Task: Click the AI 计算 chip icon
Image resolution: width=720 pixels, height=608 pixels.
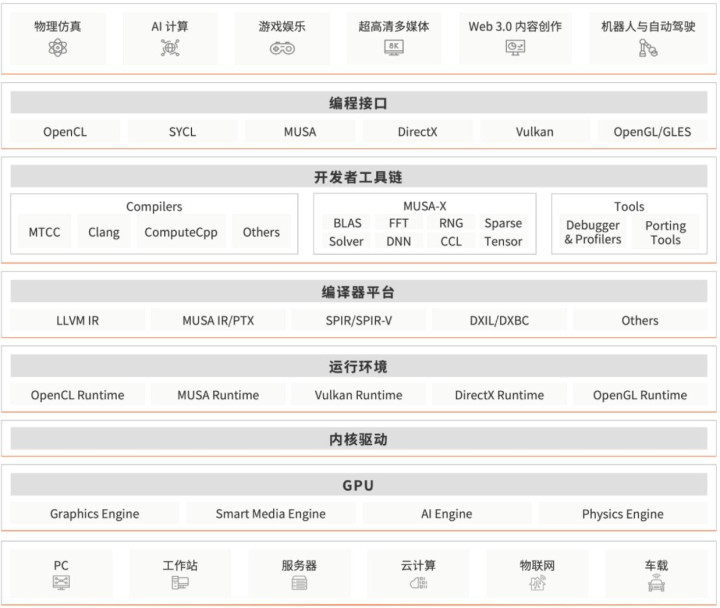Action: pyautogui.click(x=170, y=48)
